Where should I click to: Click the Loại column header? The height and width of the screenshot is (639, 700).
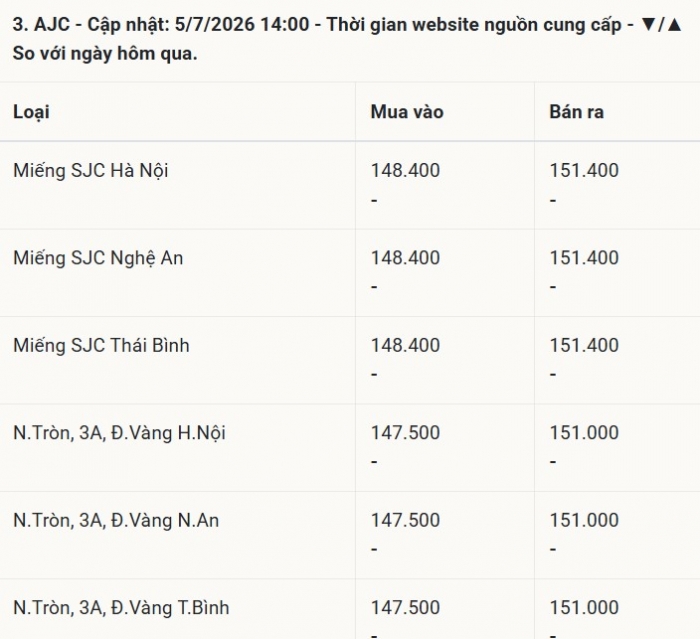pos(31,112)
